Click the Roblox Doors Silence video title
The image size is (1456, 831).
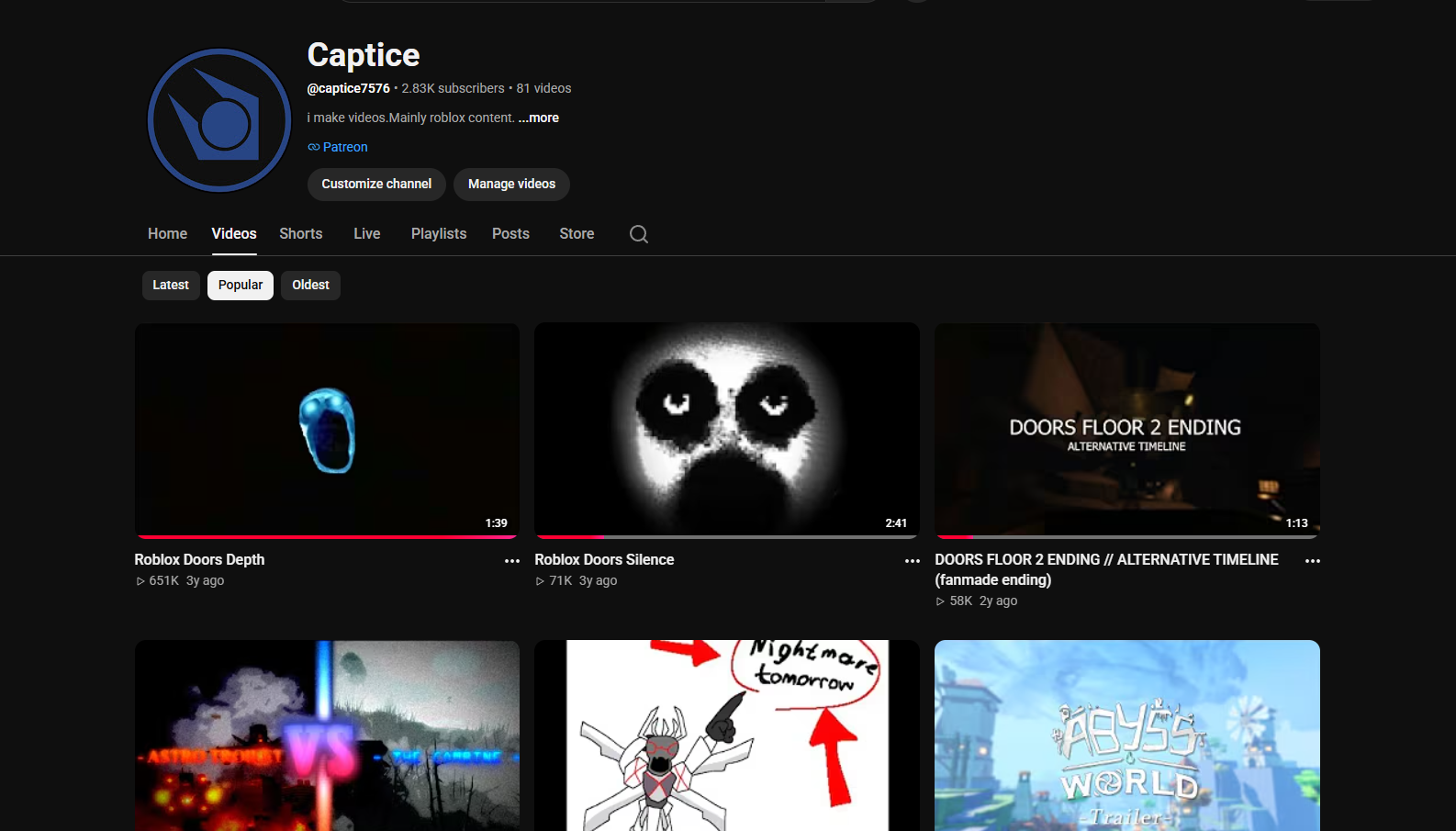point(604,560)
